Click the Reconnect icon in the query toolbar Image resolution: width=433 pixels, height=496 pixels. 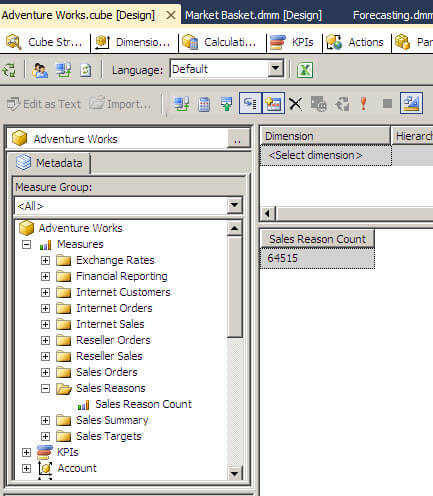181,104
